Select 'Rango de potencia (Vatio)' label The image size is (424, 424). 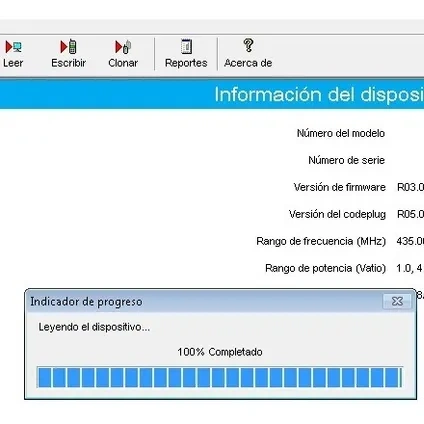[x=325, y=268]
